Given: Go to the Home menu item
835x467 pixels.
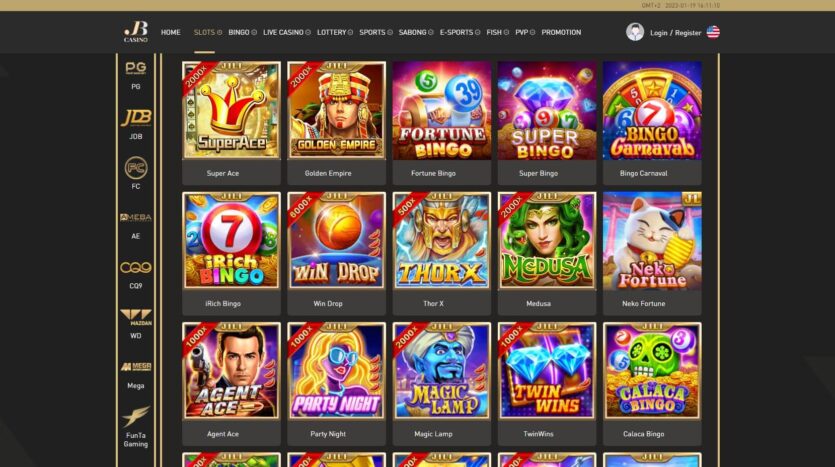Looking at the screenshot, I should point(170,32).
